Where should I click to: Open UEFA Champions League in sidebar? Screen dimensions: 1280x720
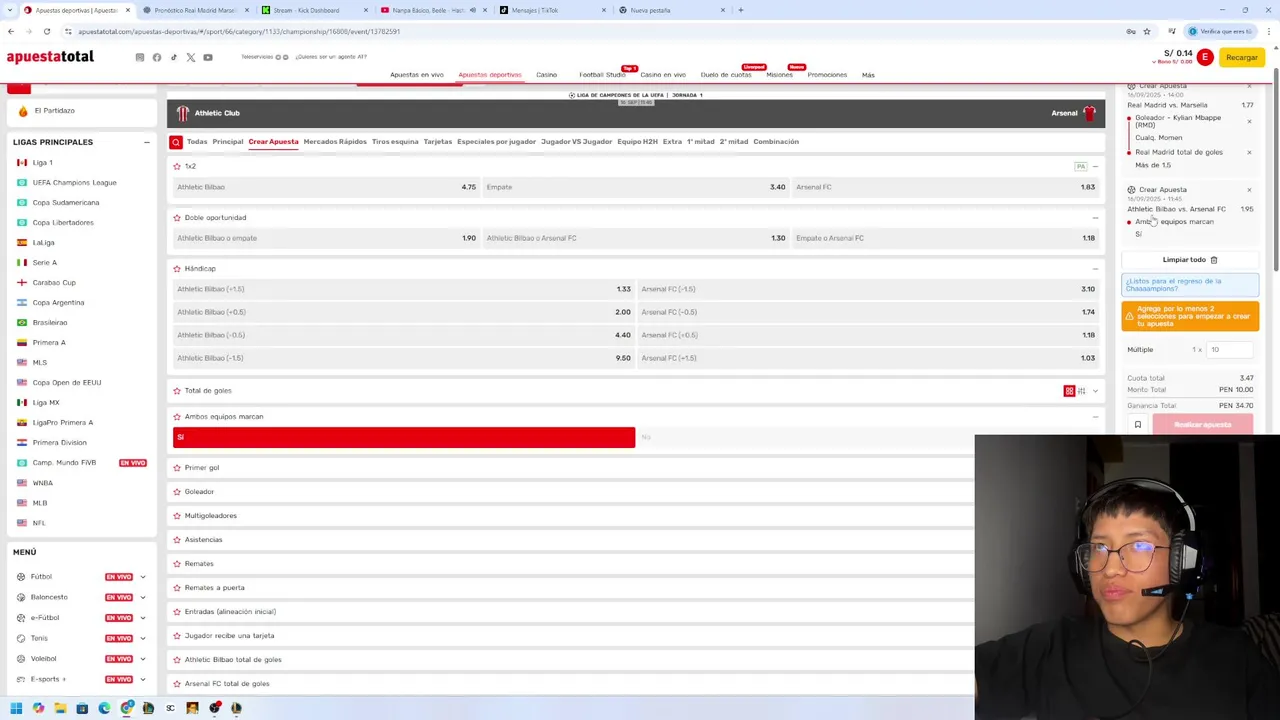(74, 182)
